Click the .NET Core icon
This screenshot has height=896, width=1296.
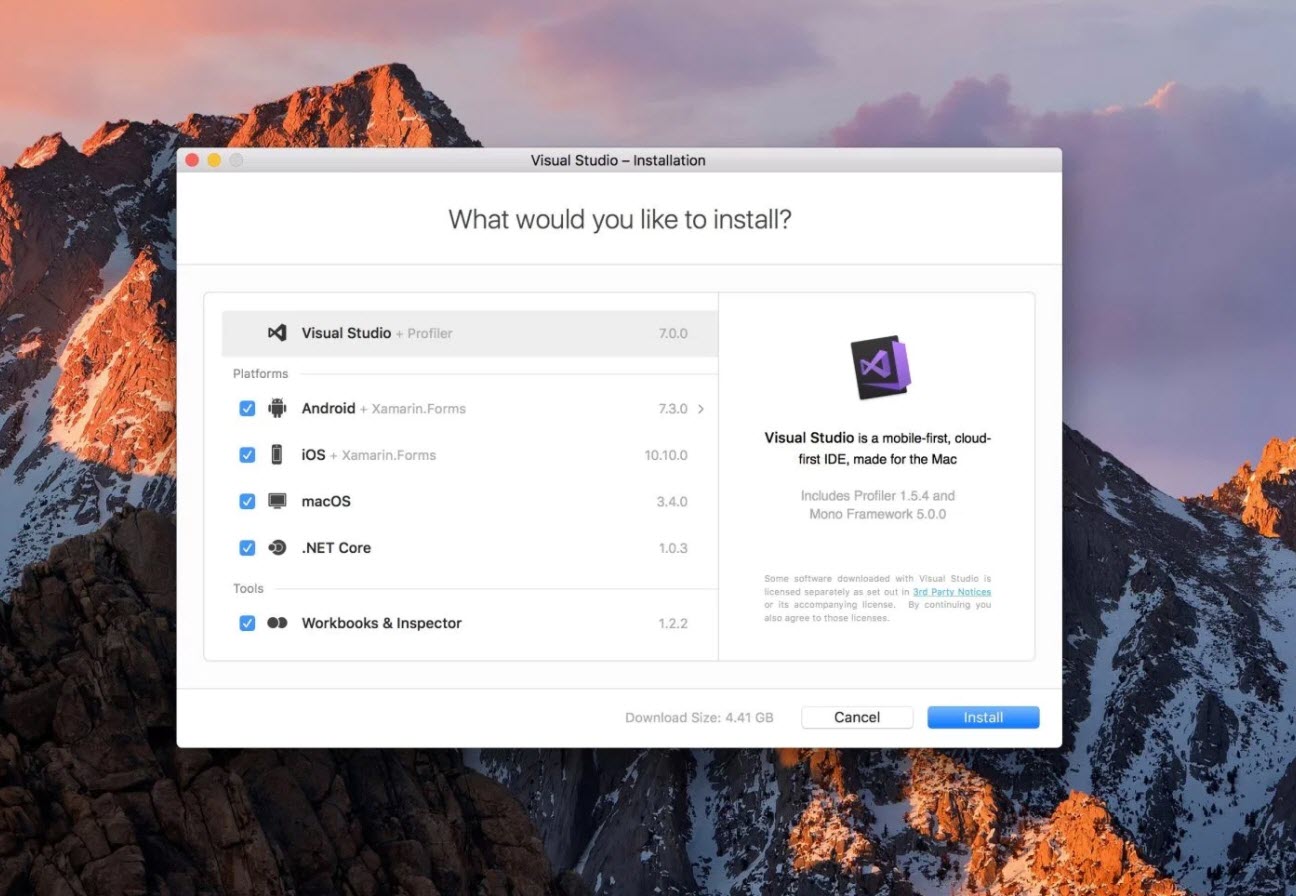277,548
